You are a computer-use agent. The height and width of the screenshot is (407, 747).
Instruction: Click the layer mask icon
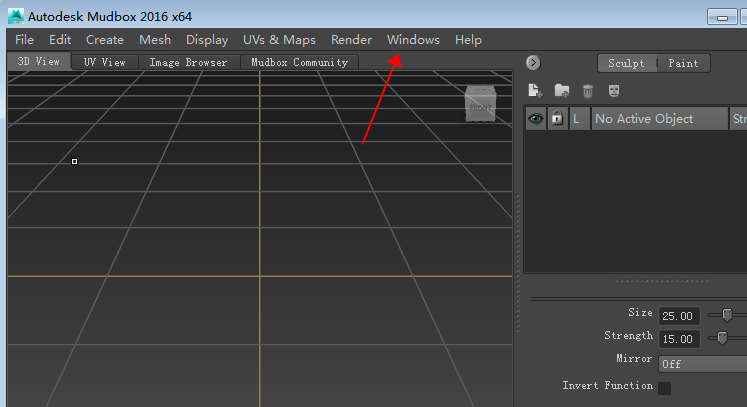coord(614,91)
